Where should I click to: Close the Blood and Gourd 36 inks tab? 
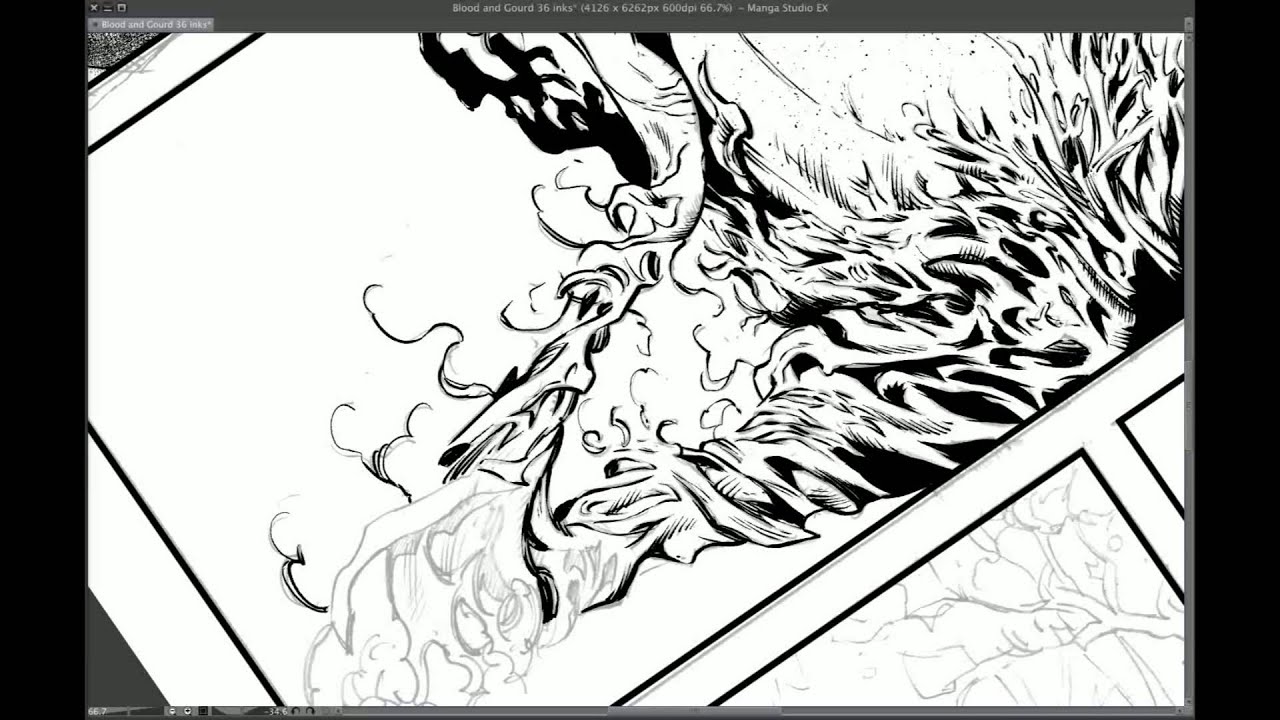[95, 24]
